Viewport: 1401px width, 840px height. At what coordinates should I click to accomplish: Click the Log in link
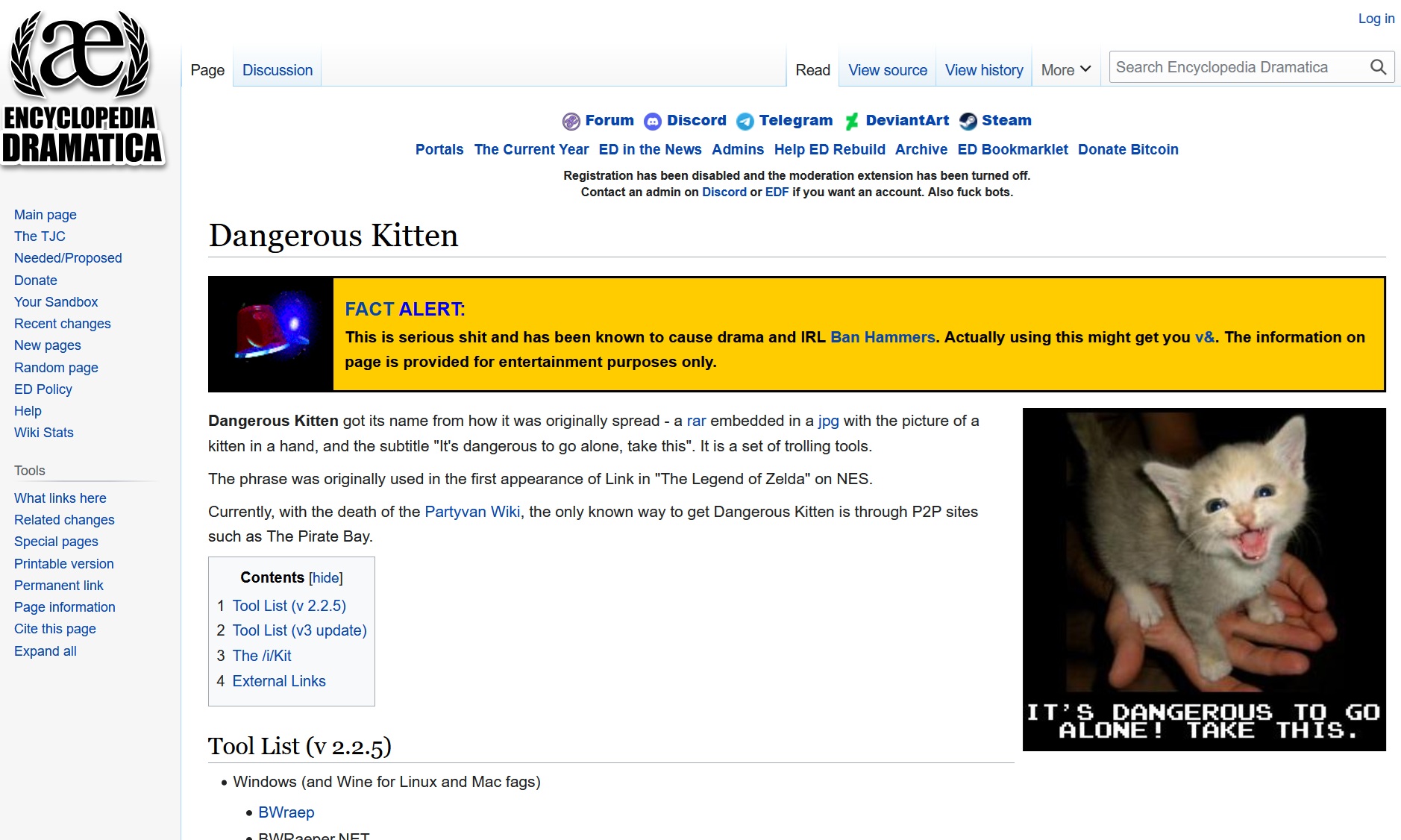[x=1376, y=19]
